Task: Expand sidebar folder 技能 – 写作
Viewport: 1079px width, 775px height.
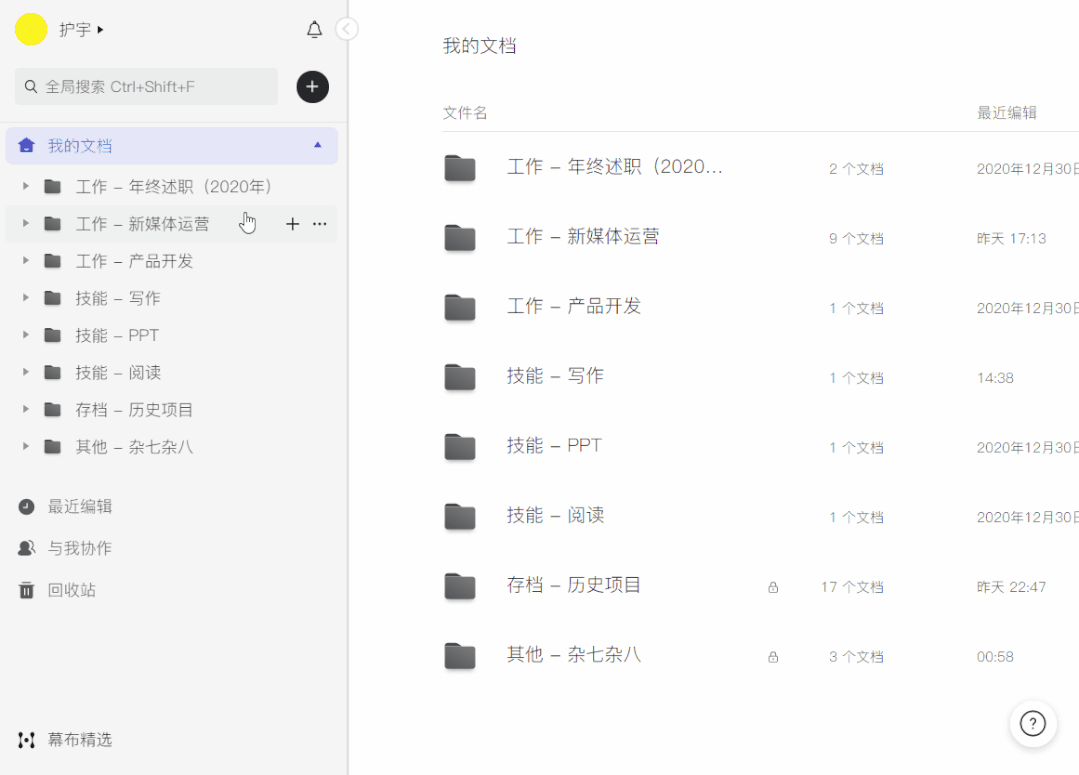Action: [25, 298]
